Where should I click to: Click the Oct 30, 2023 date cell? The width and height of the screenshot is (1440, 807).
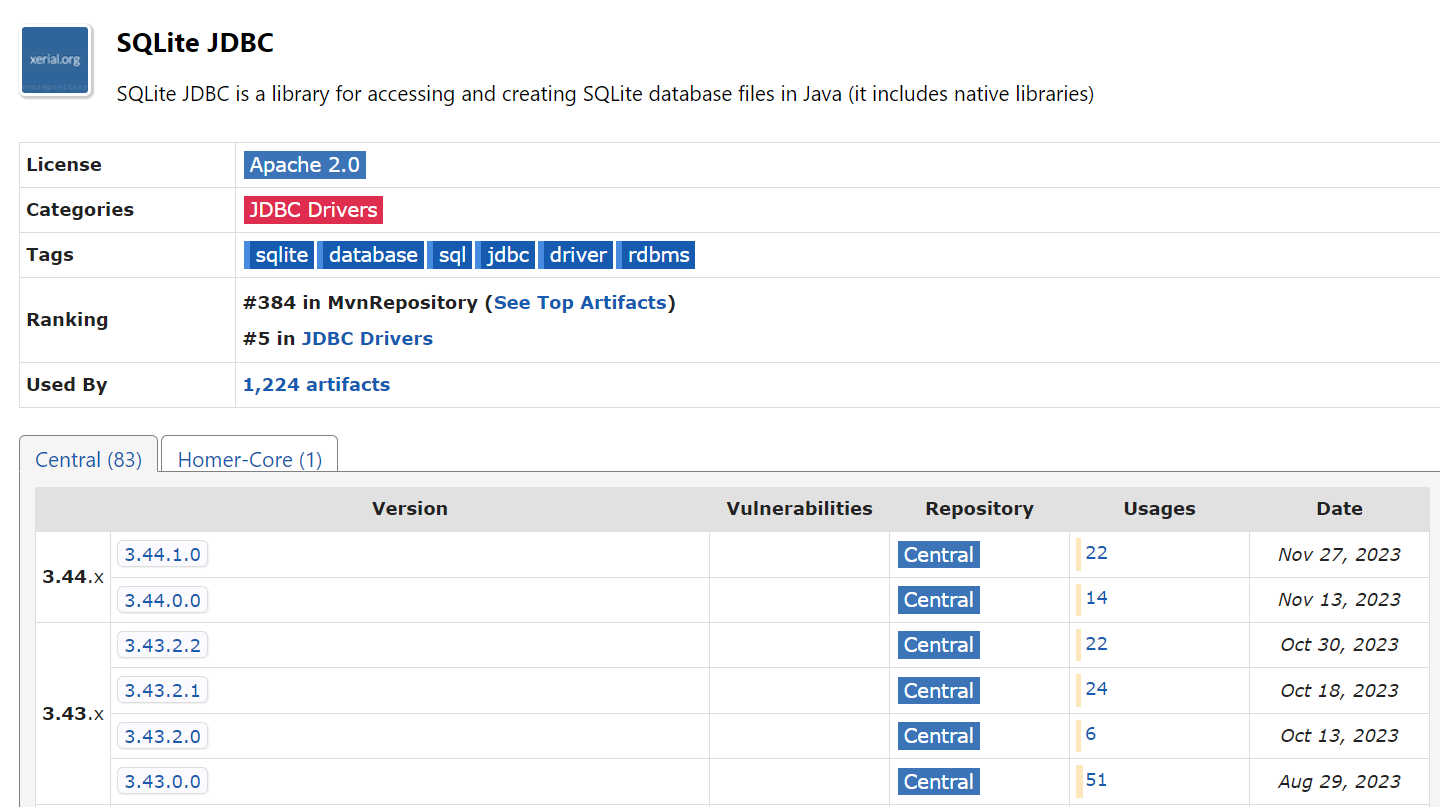[x=1340, y=645]
